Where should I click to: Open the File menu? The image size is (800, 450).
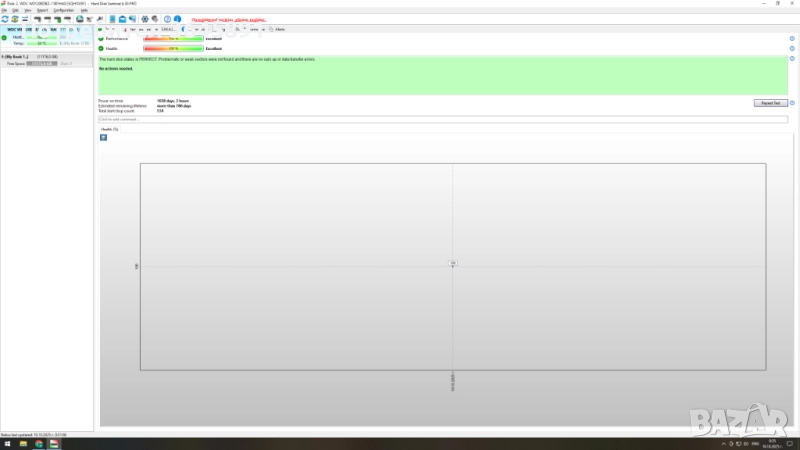point(4,10)
